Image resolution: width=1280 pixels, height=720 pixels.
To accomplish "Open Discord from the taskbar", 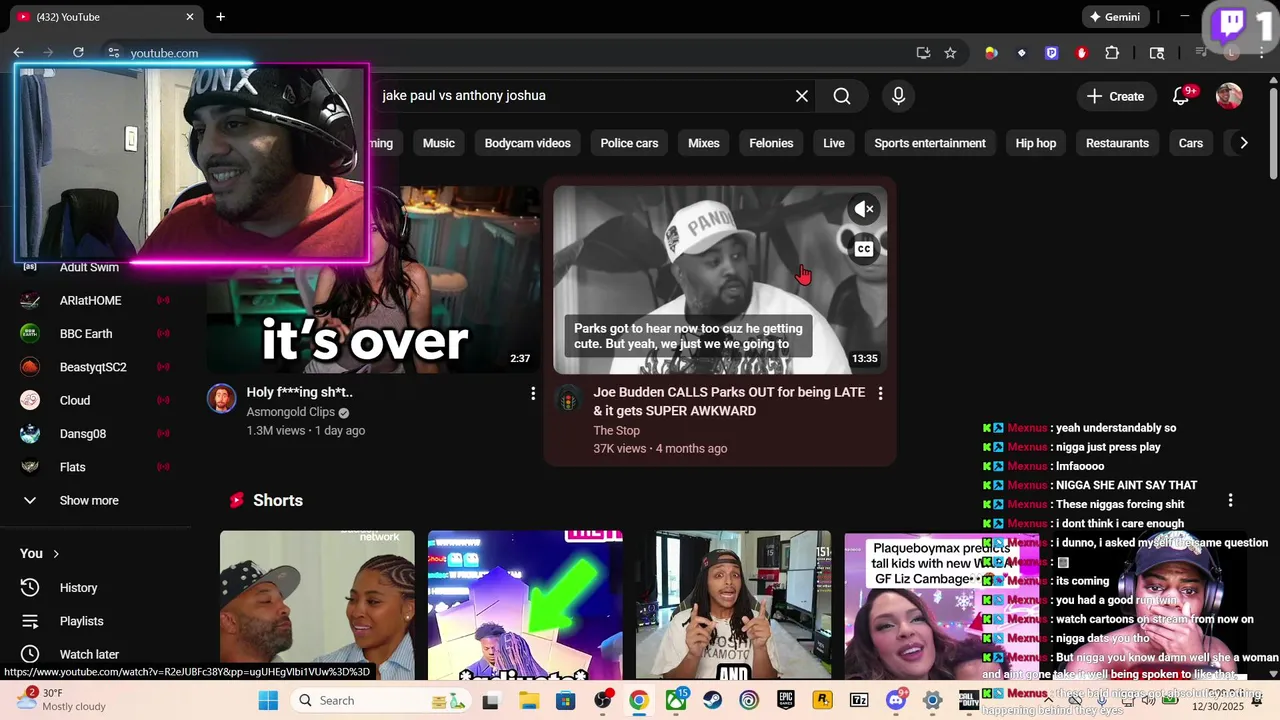I will pyautogui.click(x=896, y=700).
